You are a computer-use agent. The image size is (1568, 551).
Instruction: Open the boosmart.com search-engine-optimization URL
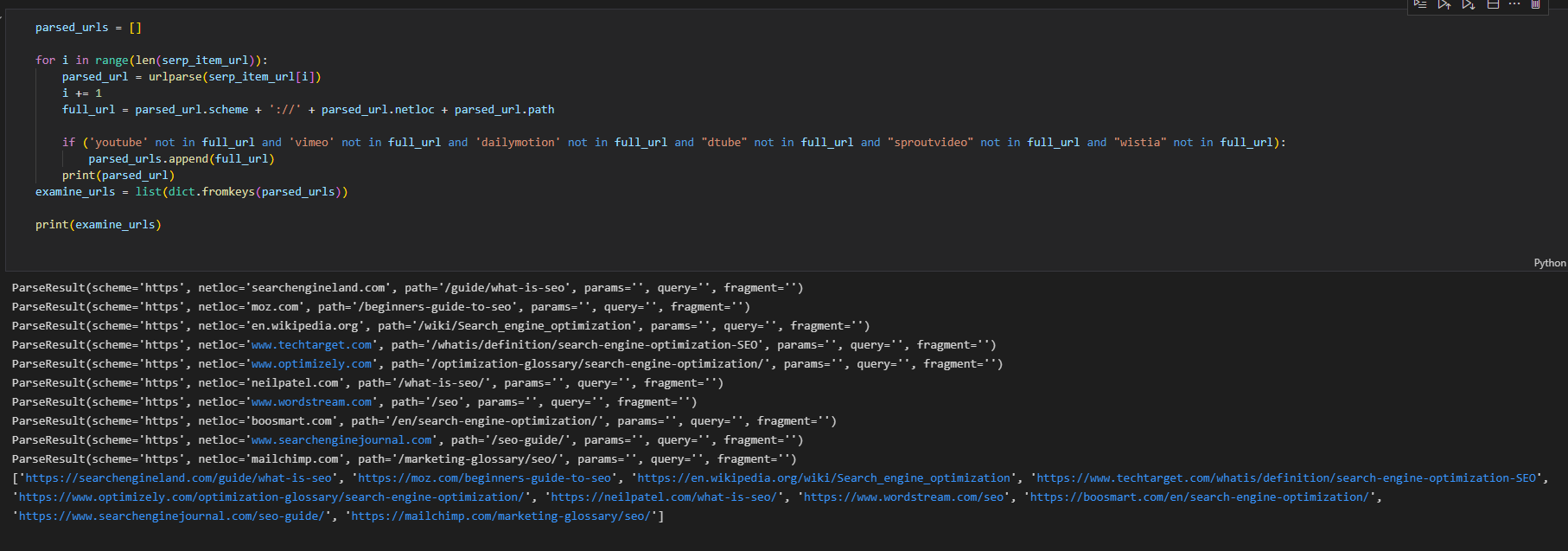[1199, 497]
